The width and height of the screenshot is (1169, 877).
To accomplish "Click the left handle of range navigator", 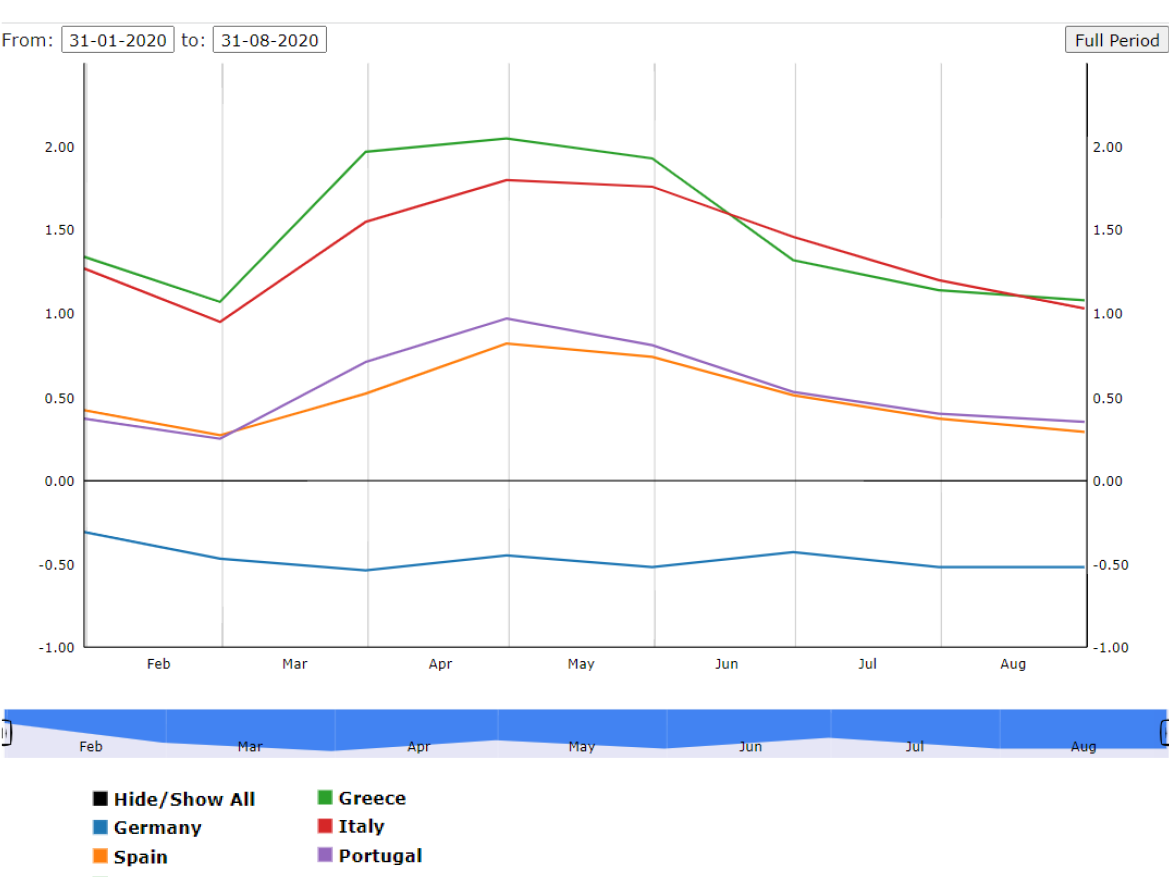I will click(5, 733).
